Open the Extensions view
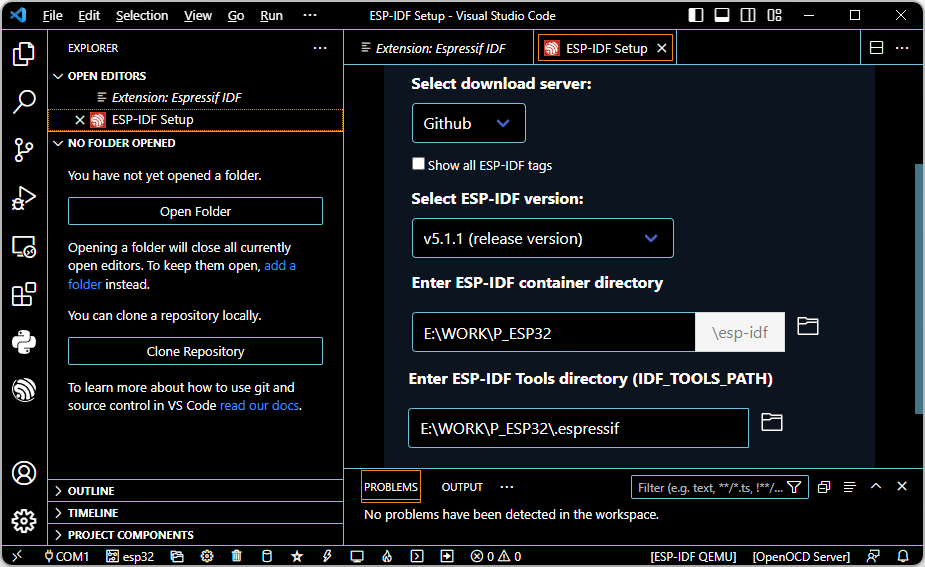 pyautogui.click(x=24, y=294)
